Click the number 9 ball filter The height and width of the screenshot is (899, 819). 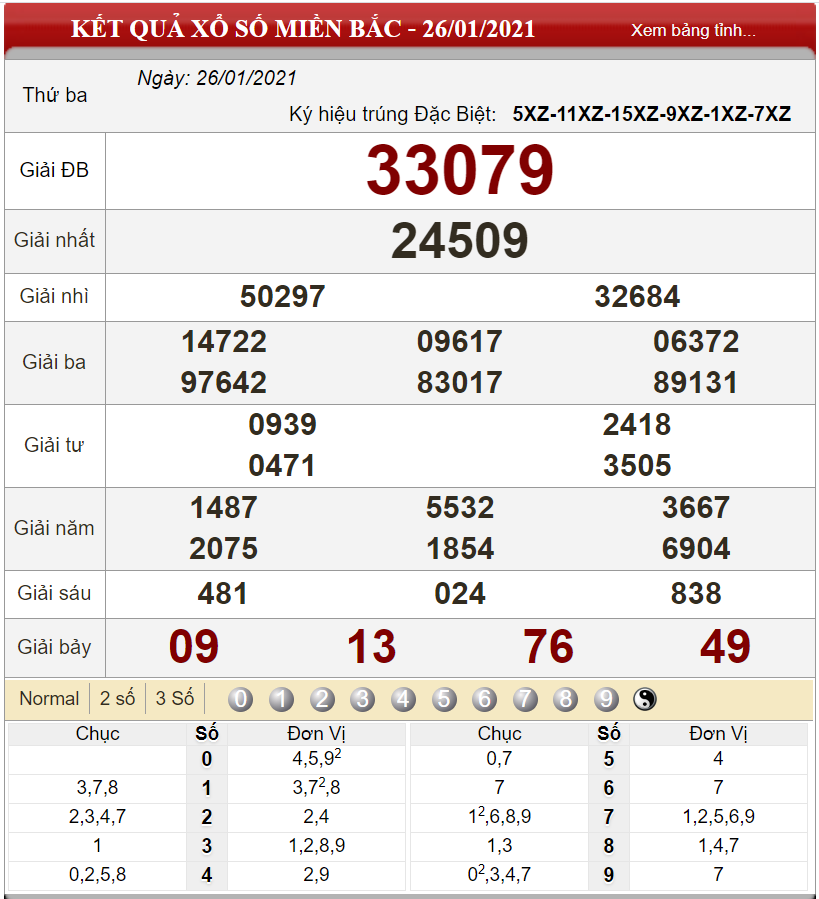[x=606, y=699]
